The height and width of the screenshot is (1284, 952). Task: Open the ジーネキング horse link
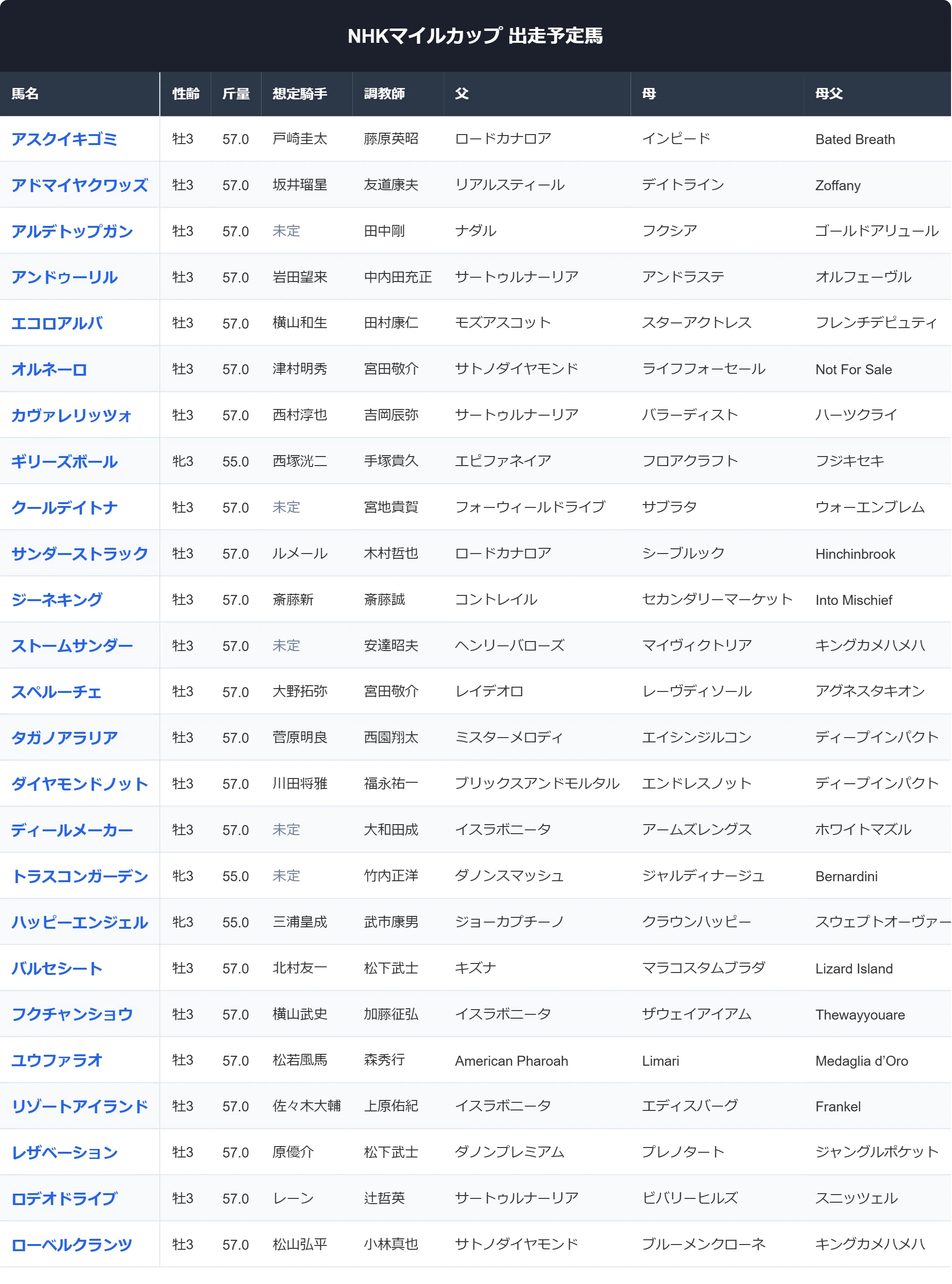point(57,600)
